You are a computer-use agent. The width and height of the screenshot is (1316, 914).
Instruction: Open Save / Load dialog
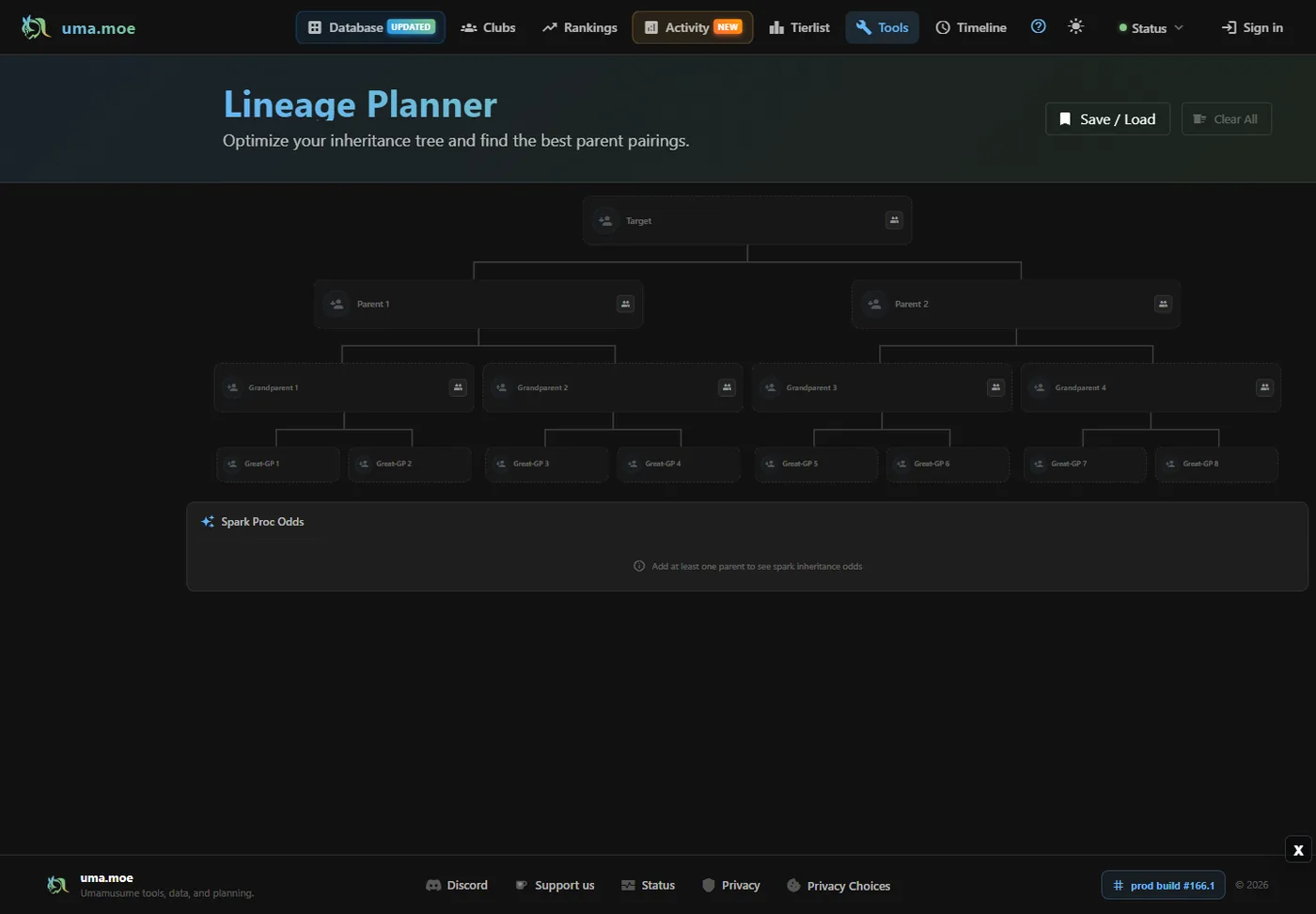tap(1107, 118)
